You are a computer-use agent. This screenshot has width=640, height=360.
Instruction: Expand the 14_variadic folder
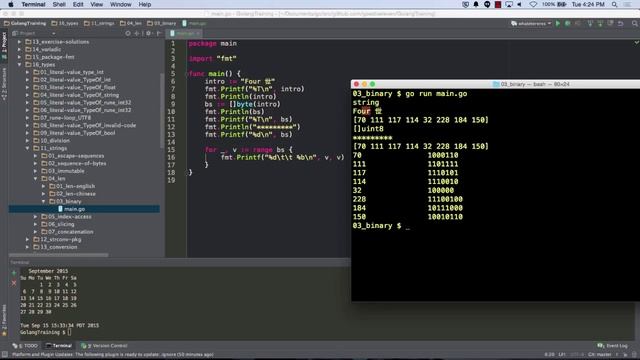pyautogui.click(x=19, y=49)
